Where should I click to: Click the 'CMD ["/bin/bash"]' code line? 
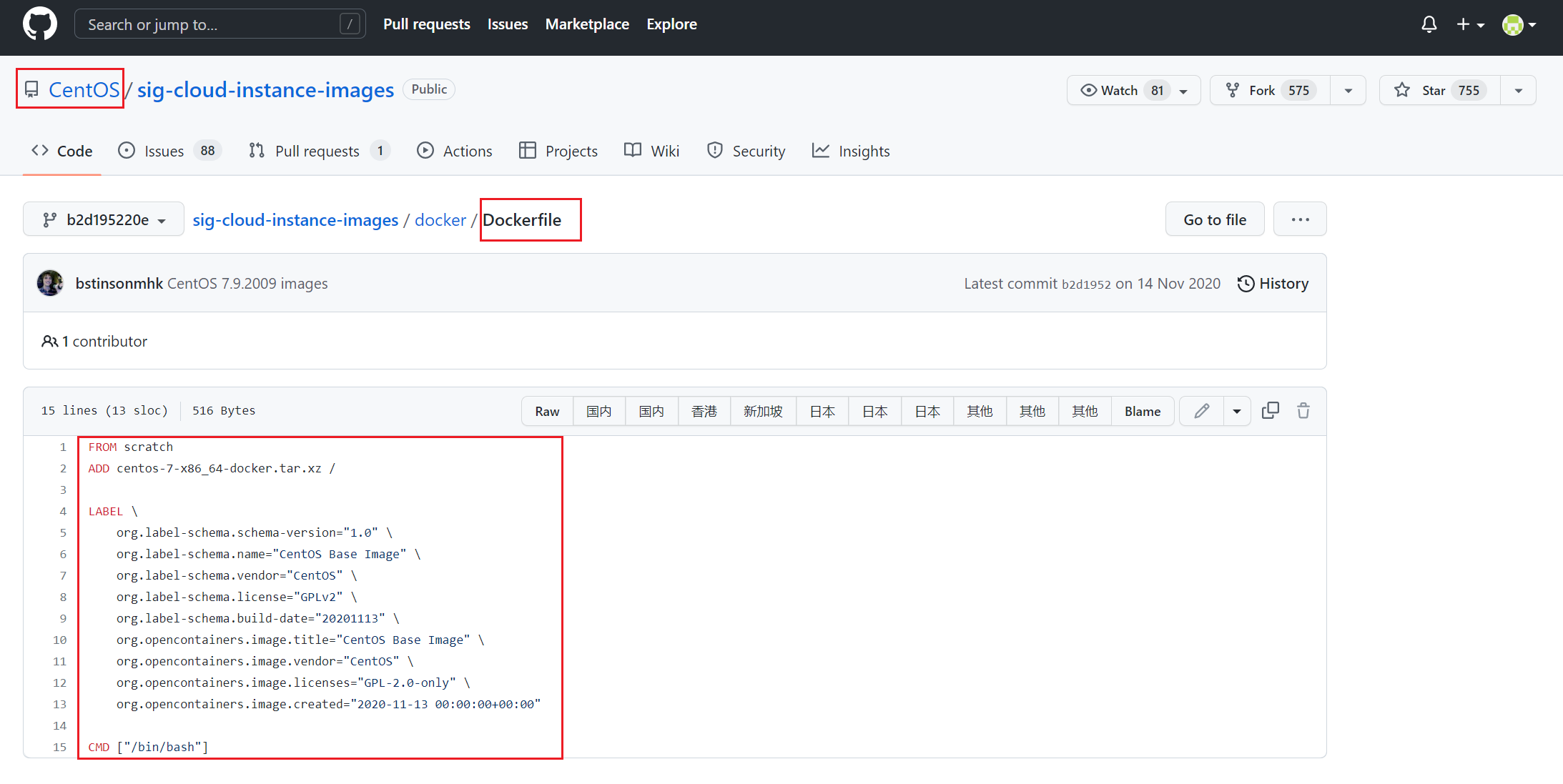pyautogui.click(x=149, y=747)
